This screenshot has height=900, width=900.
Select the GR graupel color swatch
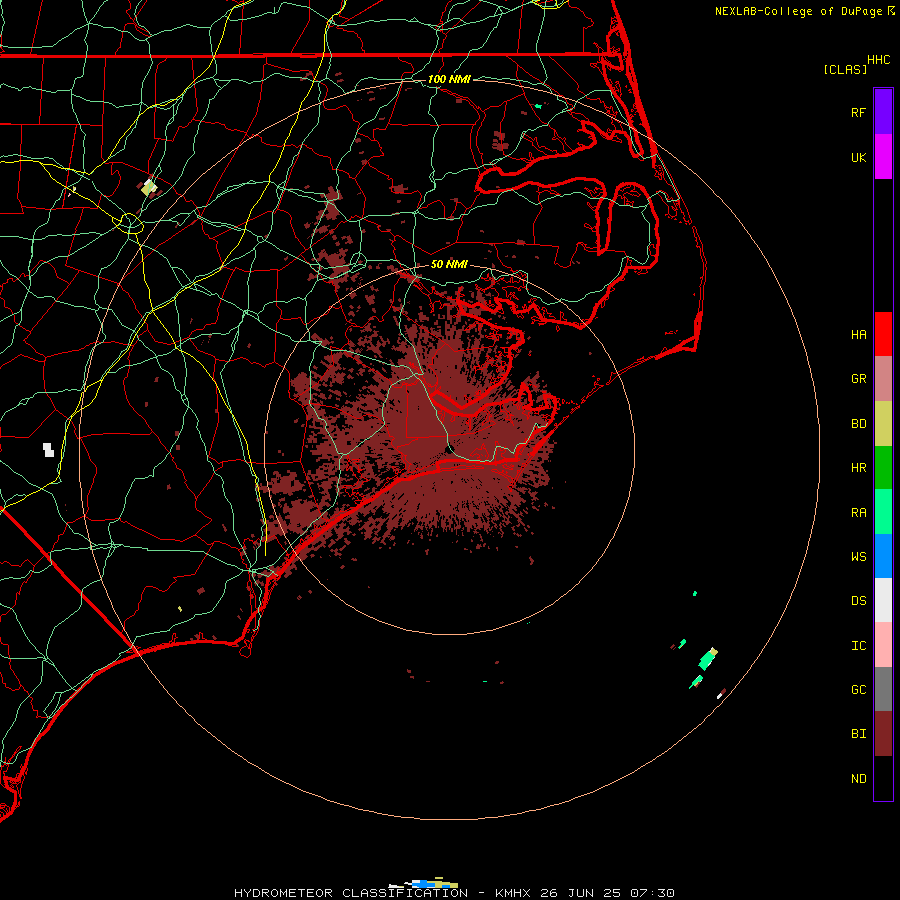point(883,379)
